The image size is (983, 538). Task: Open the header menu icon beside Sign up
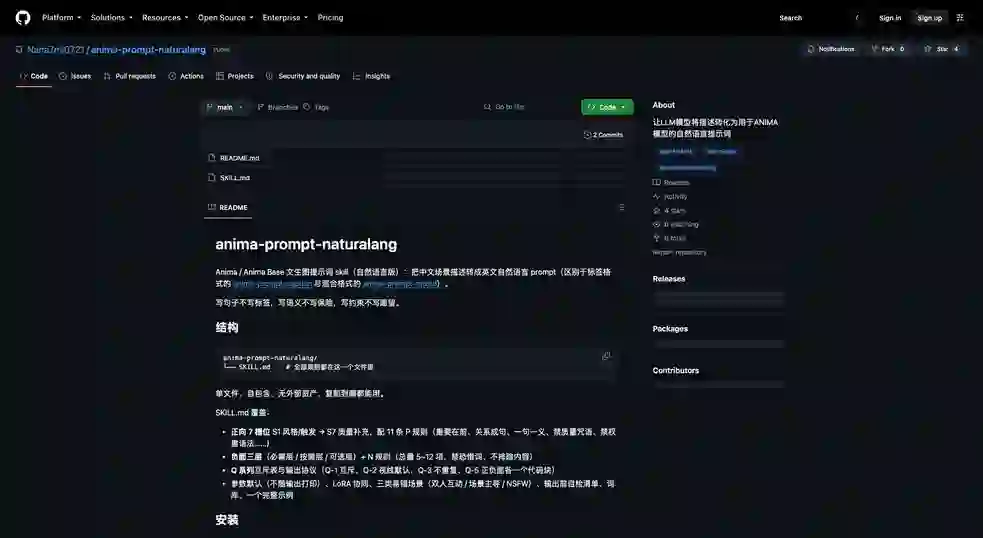tap(960, 18)
